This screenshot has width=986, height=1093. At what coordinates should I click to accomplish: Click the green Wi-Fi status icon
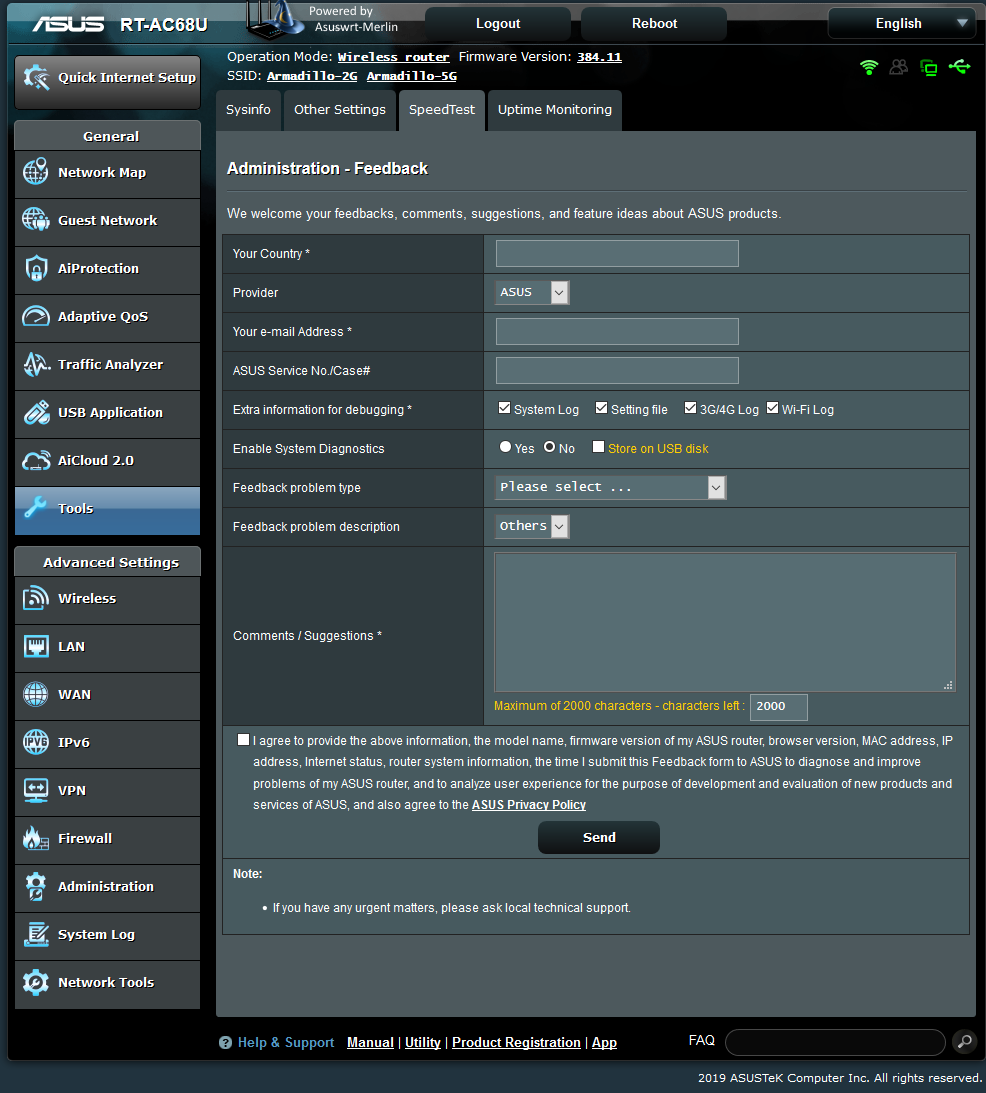(869, 67)
